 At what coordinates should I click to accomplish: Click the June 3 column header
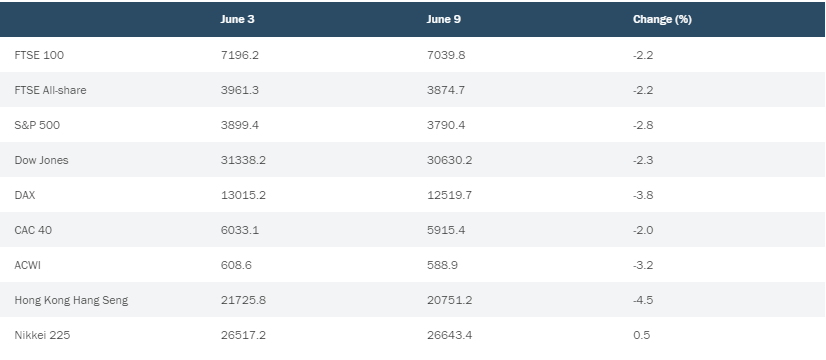(x=237, y=20)
